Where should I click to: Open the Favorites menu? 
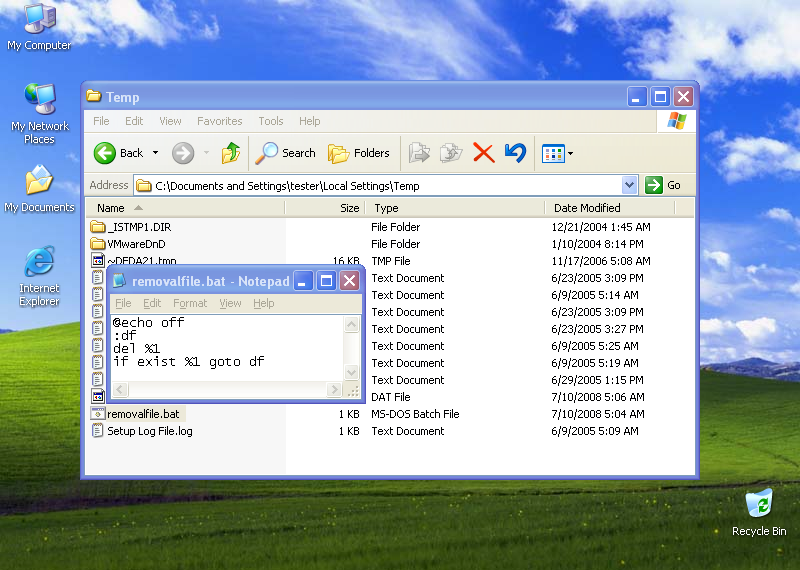coord(219,121)
